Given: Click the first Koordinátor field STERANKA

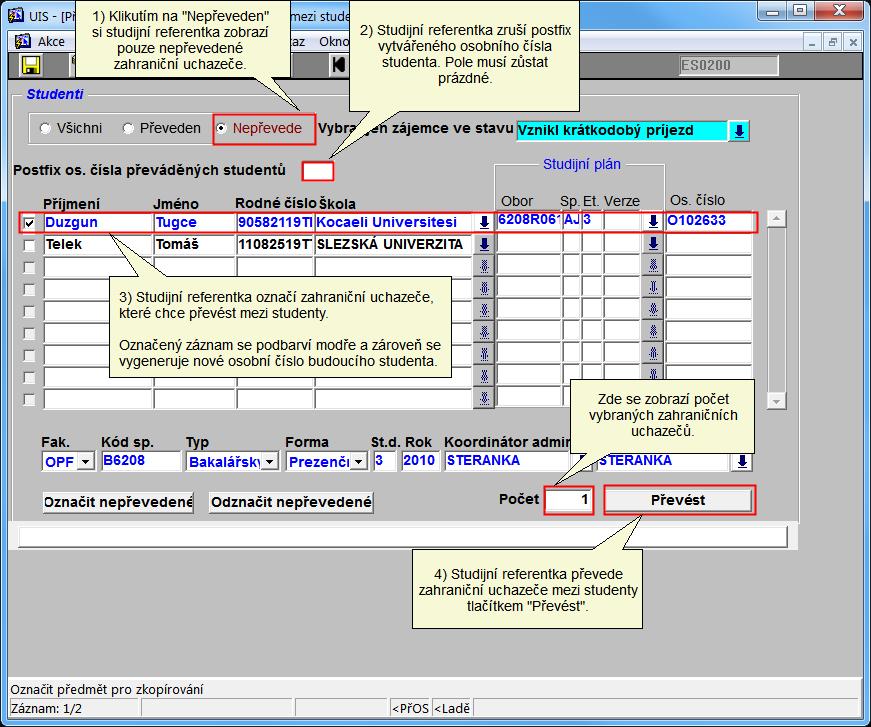Looking at the screenshot, I should (508, 461).
